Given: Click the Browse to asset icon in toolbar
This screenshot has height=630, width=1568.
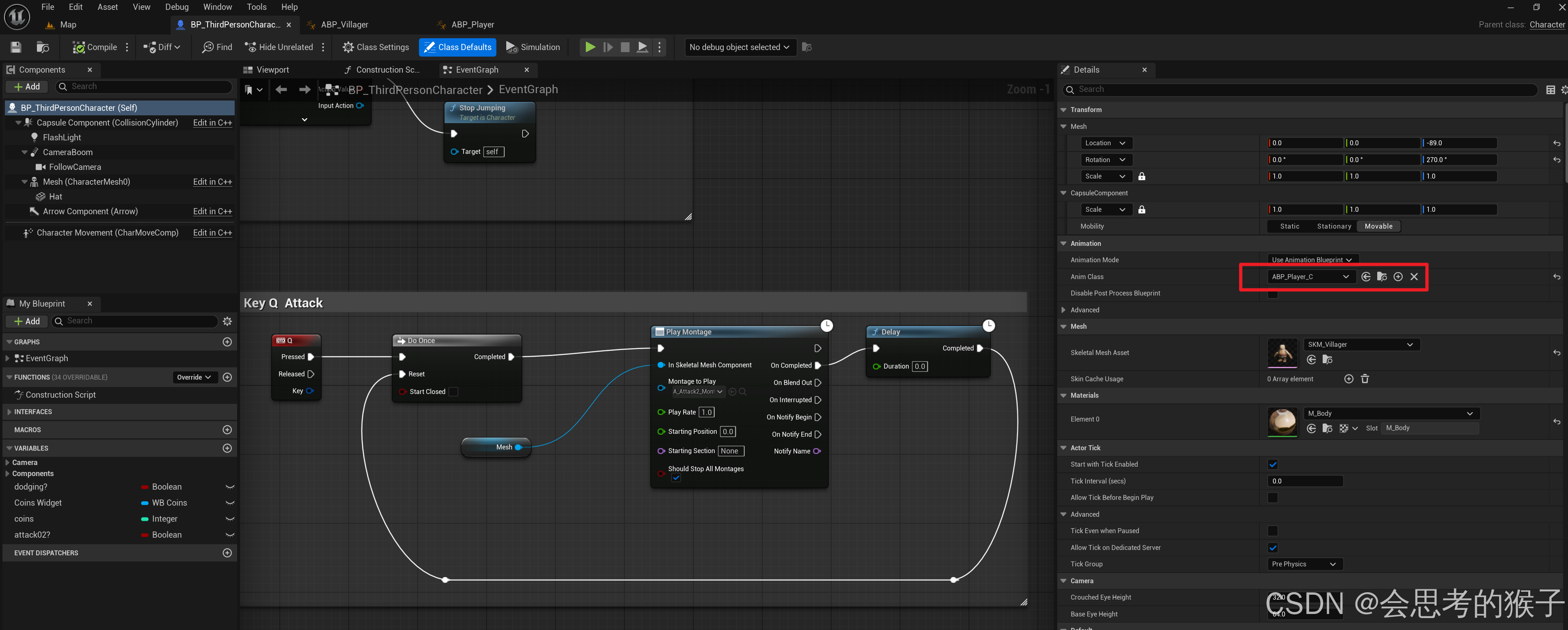Looking at the screenshot, I should tap(43, 47).
